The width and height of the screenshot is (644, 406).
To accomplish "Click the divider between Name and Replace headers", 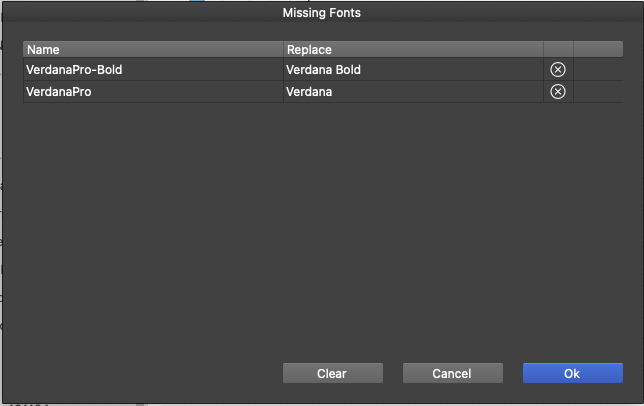I will click(283, 49).
